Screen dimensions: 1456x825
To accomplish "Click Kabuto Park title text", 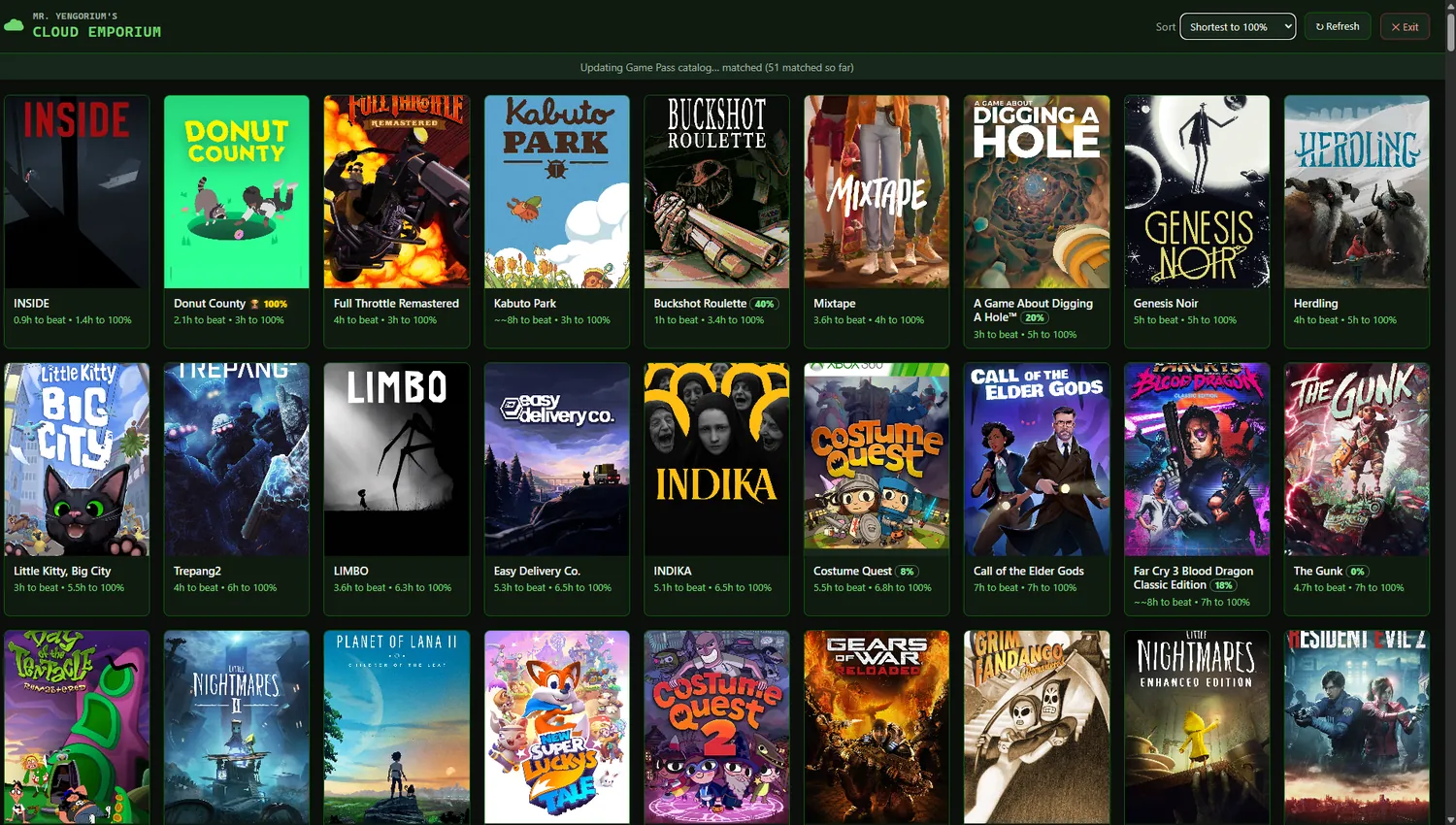I will pyautogui.click(x=525, y=304).
